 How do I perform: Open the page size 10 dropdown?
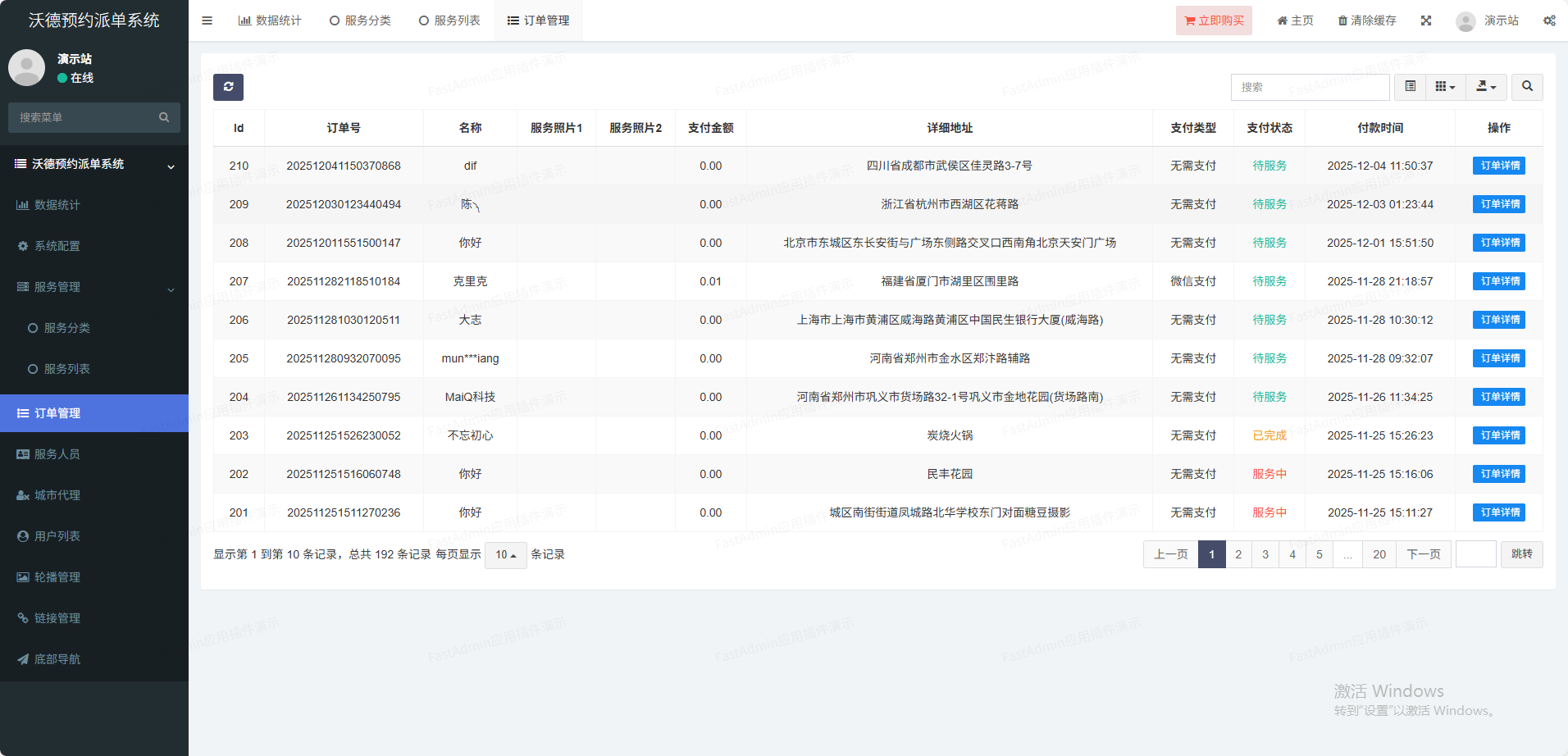coord(505,555)
